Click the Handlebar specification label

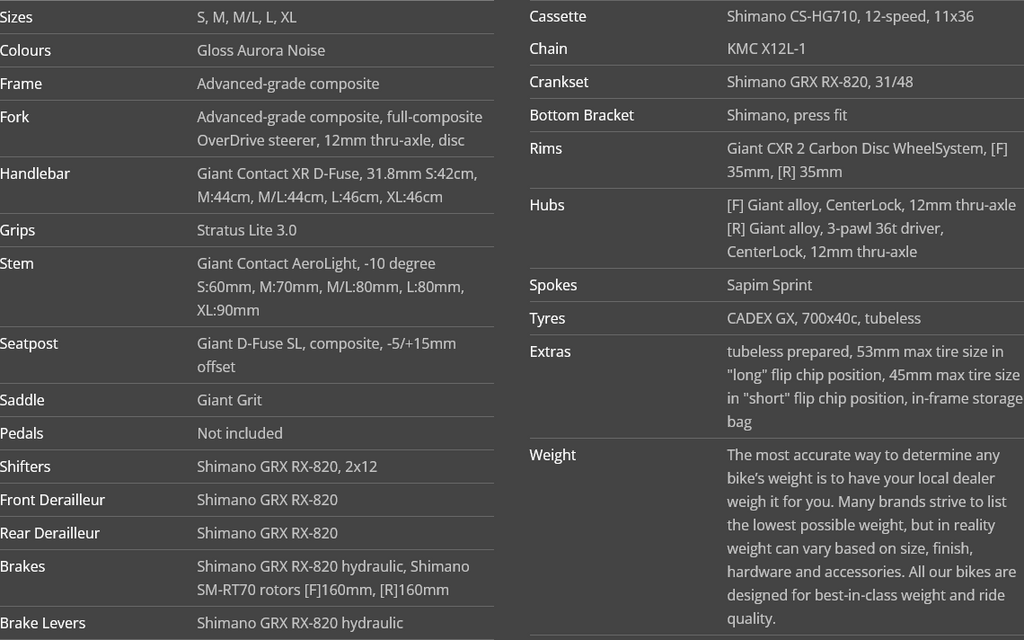click(x=35, y=174)
